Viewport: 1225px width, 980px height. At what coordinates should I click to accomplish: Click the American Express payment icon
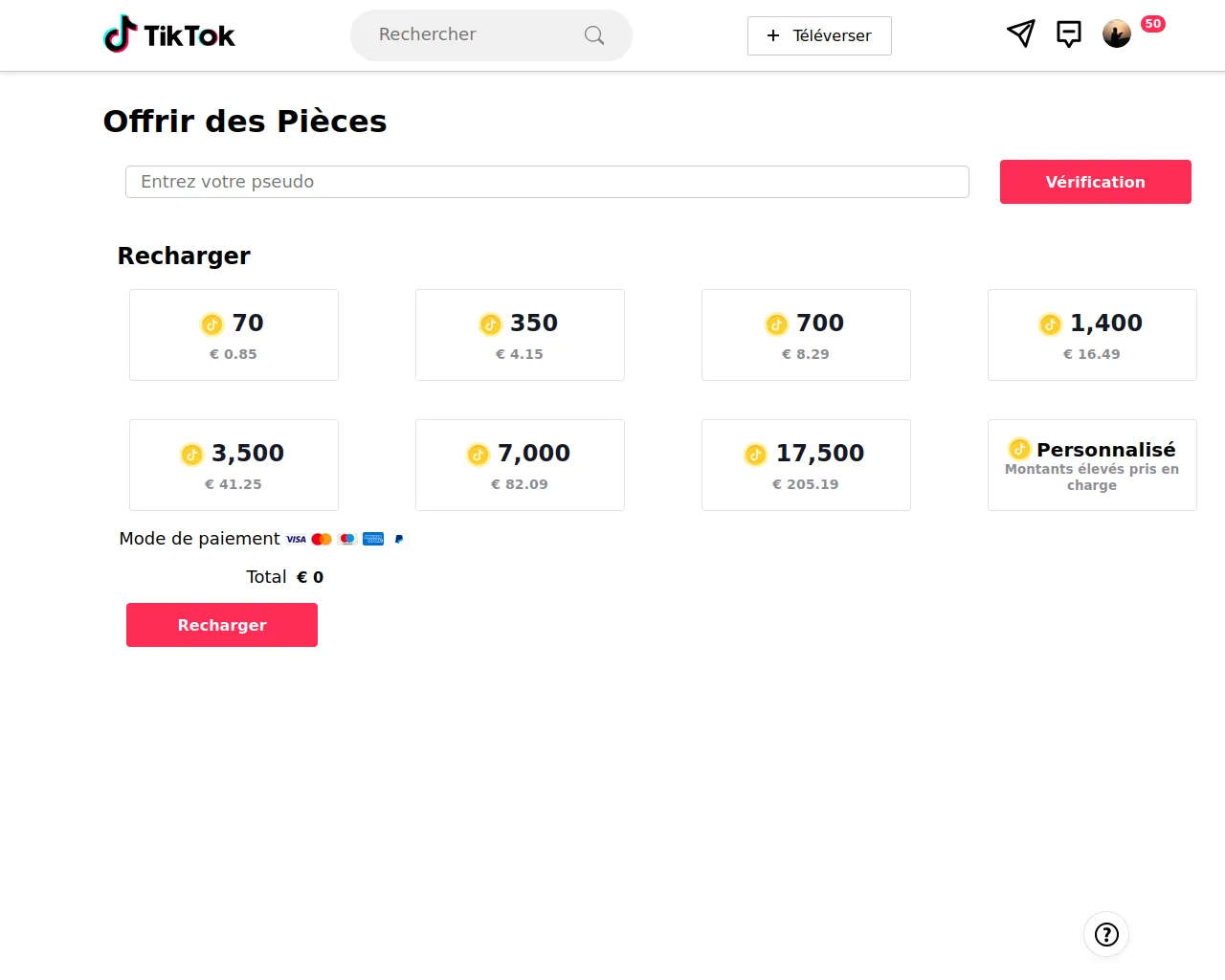point(373,539)
